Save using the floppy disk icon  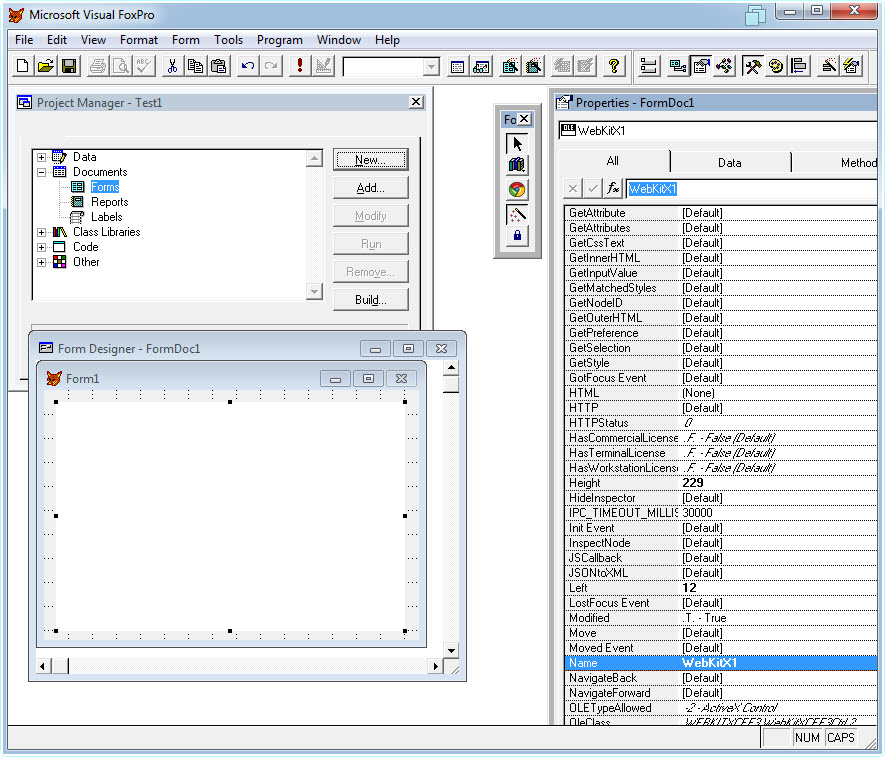point(69,67)
